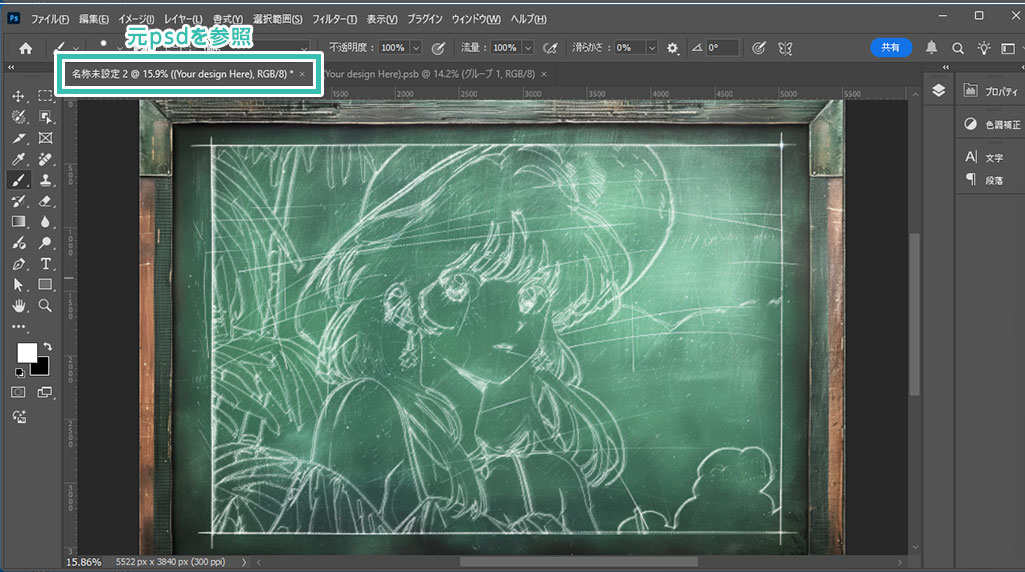
Task: Click the black background color swatch
Action: [x=41, y=368]
